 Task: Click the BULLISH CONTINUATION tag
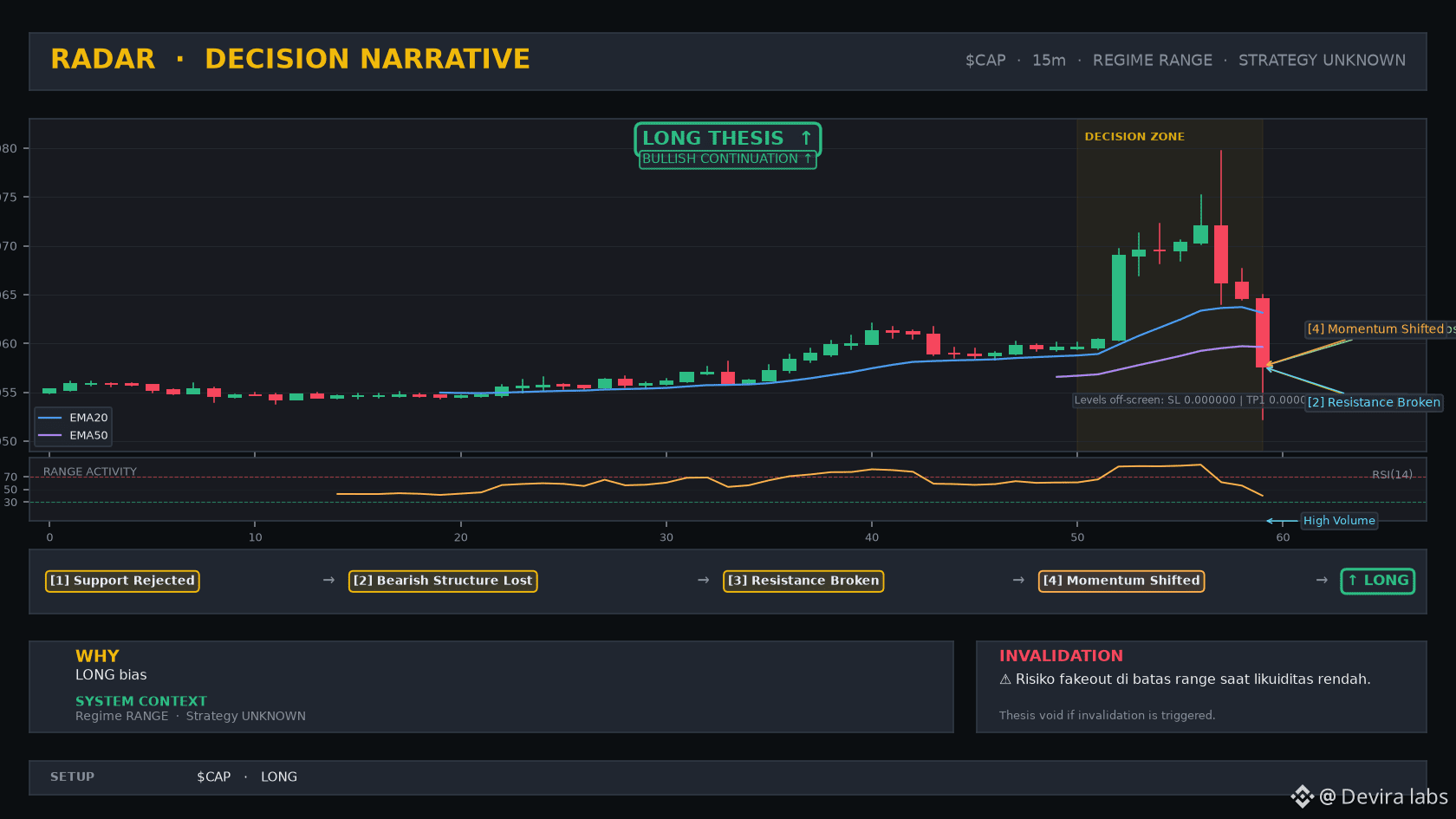(x=727, y=159)
